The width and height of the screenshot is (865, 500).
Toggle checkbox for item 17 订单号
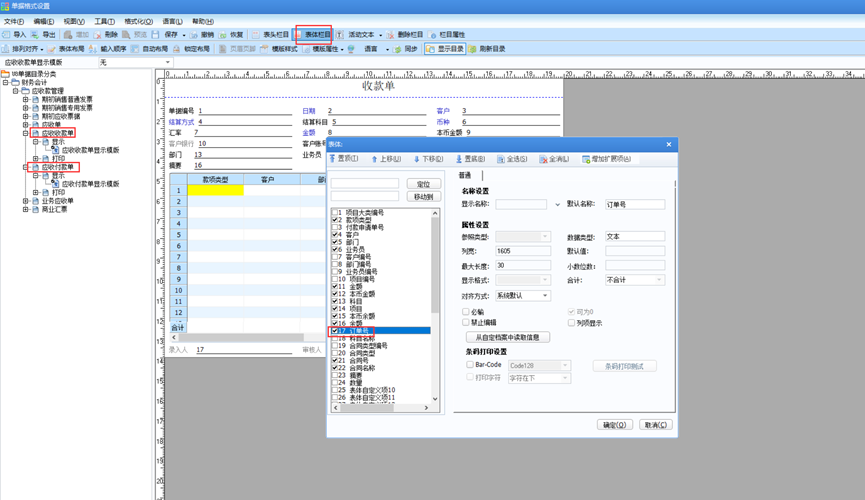point(334,331)
